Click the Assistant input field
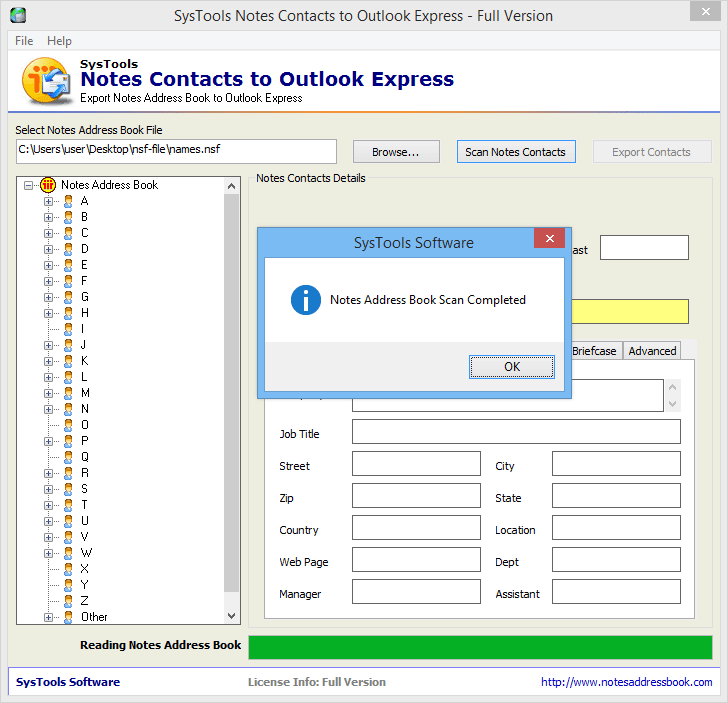The image size is (728, 703). tap(616, 592)
